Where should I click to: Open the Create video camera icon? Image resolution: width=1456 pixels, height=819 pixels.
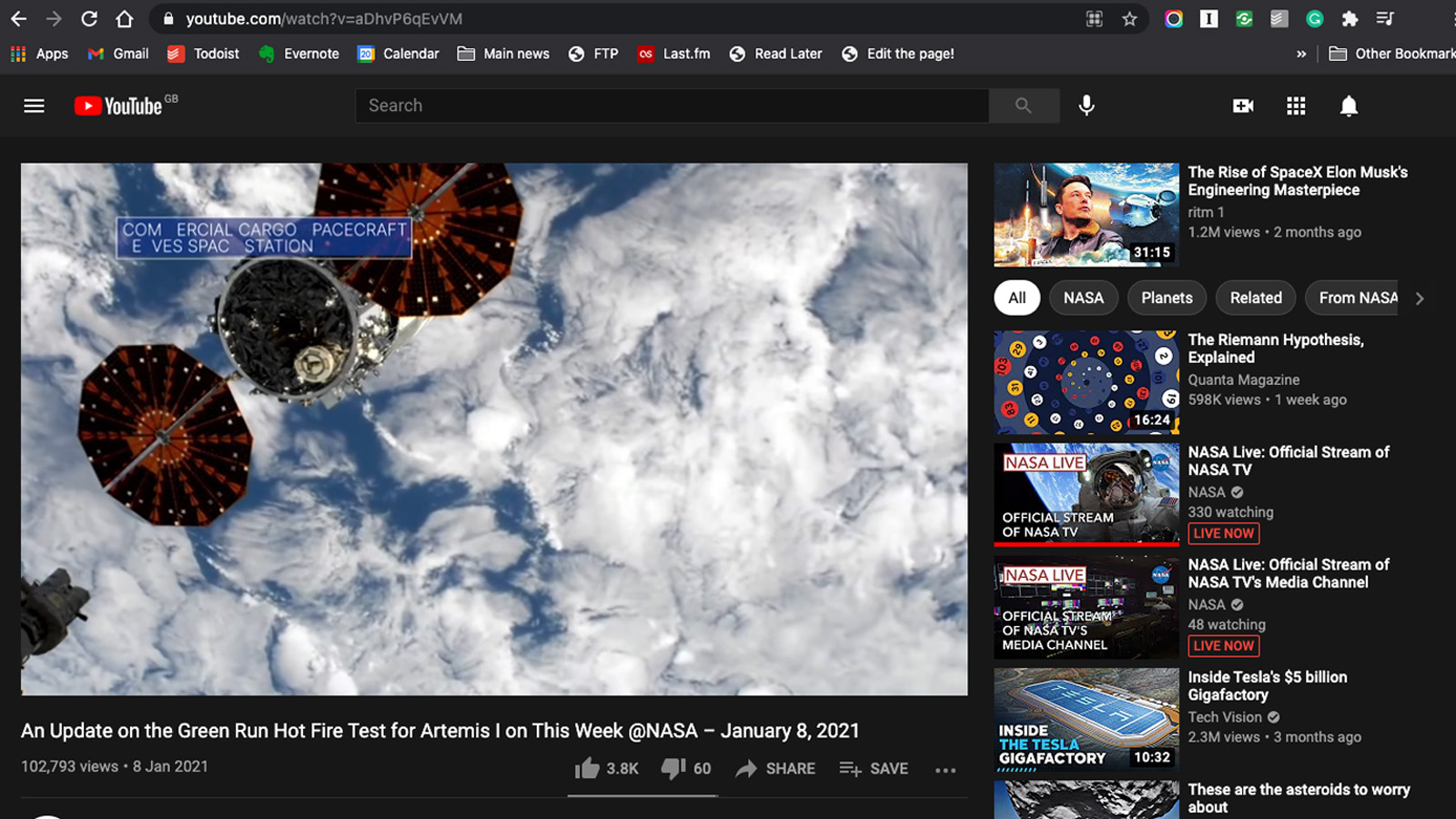coord(1243,106)
